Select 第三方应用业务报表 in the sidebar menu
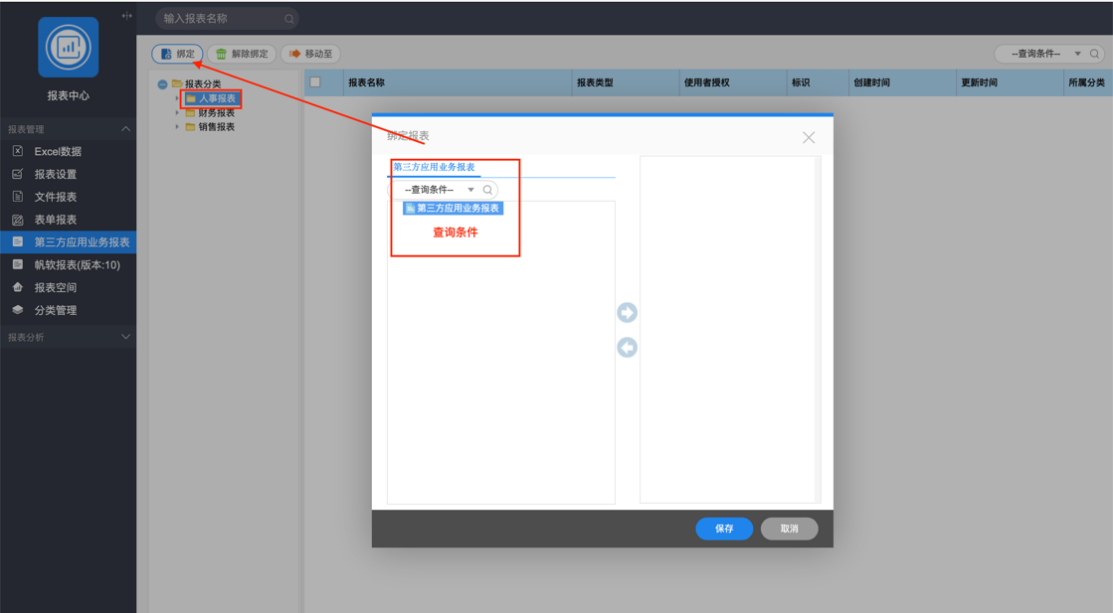1113x613 pixels. tap(81, 242)
